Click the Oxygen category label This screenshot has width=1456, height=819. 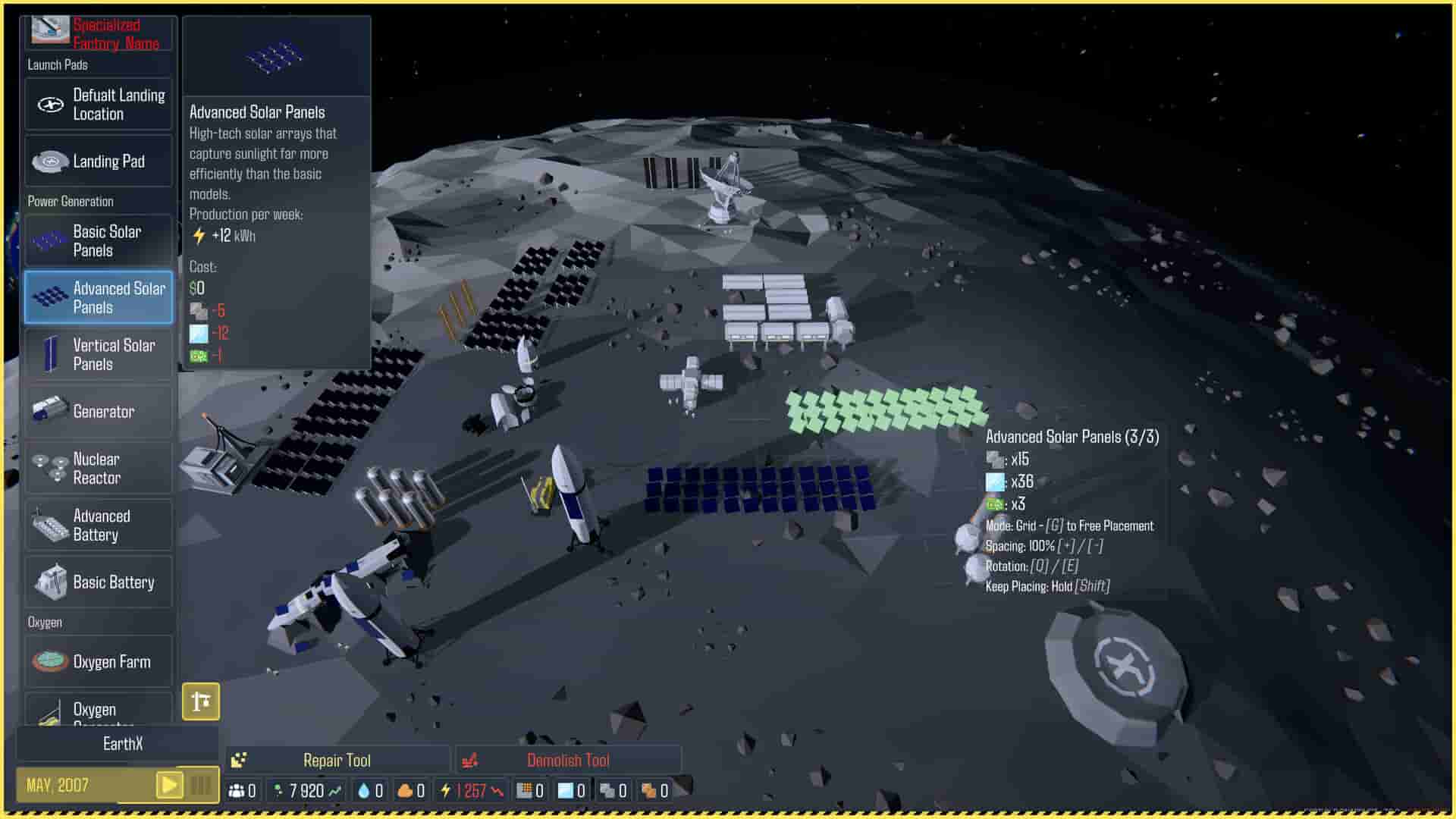pos(45,622)
